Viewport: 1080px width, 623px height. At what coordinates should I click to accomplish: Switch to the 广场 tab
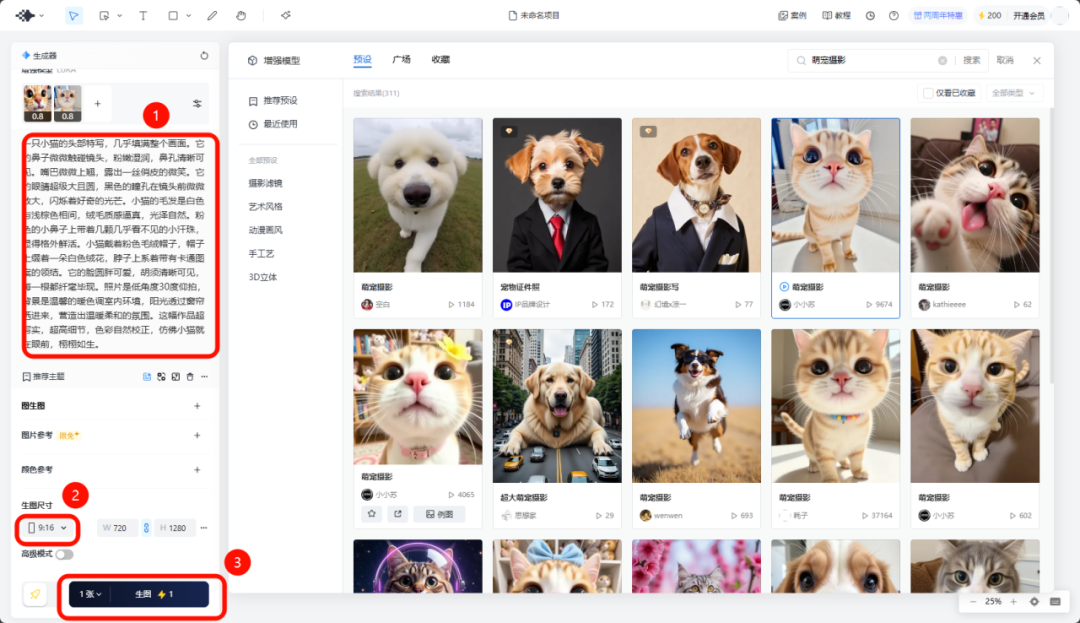coord(402,60)
